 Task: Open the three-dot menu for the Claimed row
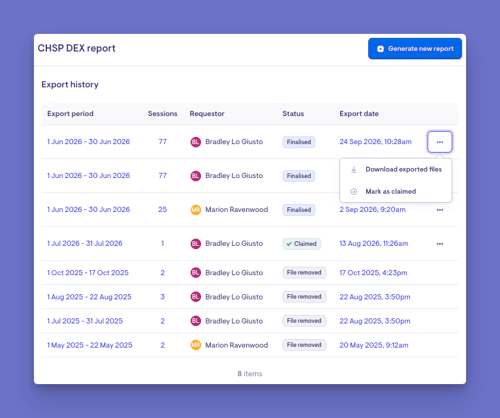(440, 244)
